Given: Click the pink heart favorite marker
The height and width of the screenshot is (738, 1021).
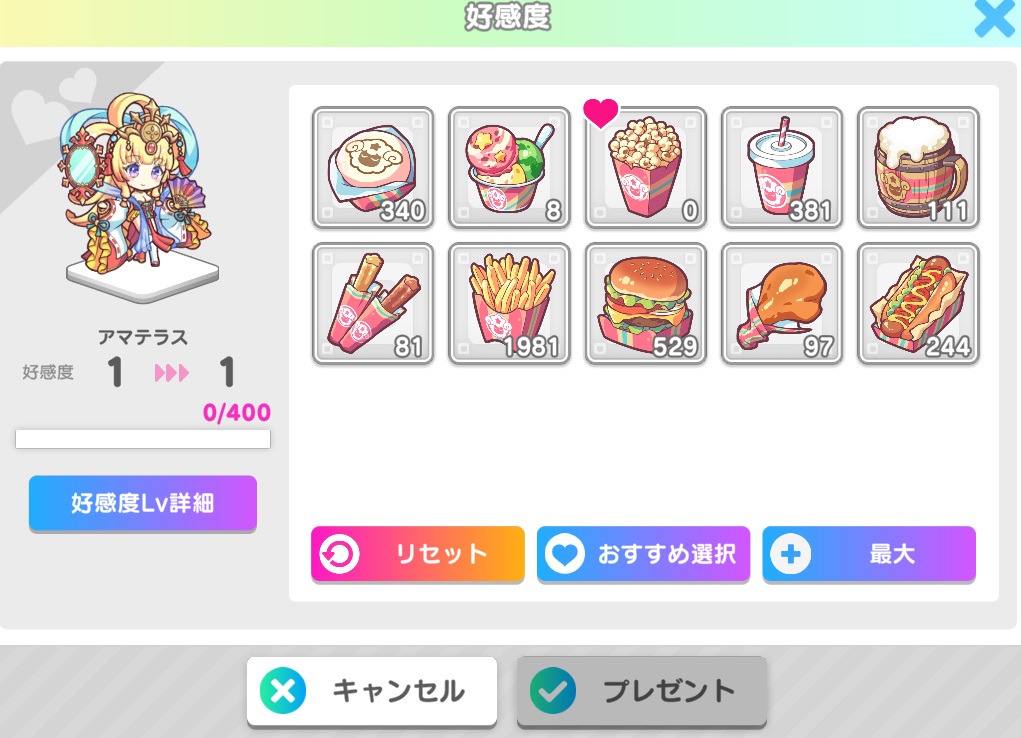Looking at the screenshot, I should pyautogui.click(x=600, y=113).
